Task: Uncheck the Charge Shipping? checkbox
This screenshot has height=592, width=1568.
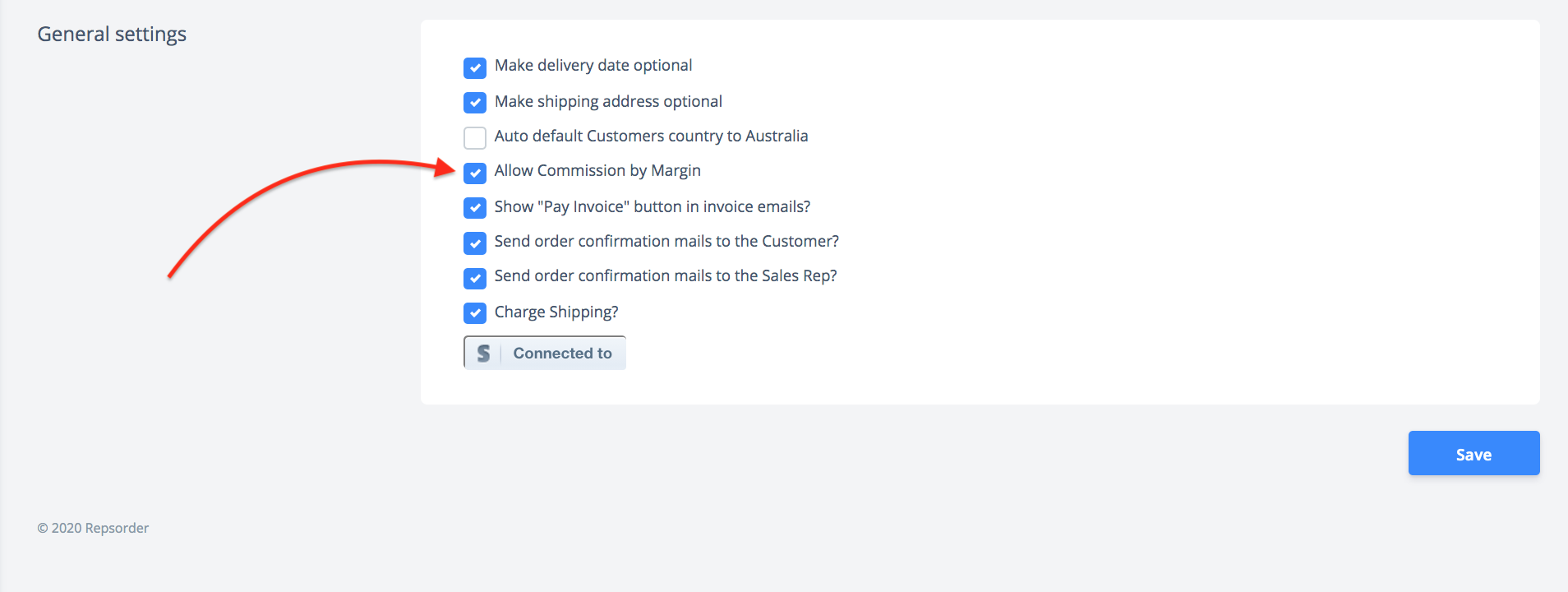Action: coord(475,313)
